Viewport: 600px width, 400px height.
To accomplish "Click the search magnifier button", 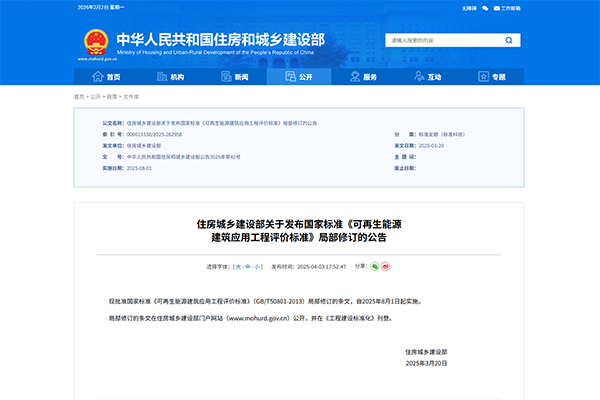I will 511,42.
